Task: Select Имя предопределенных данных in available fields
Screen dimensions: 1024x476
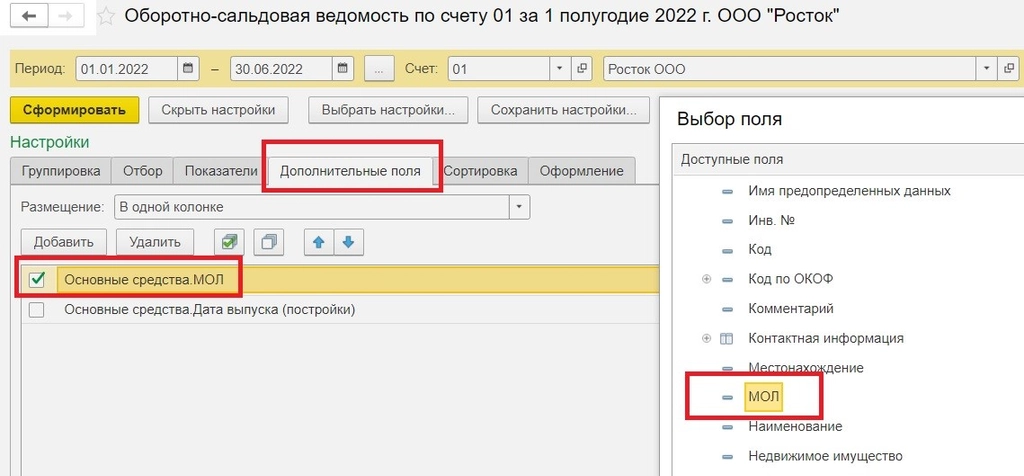Action: pyautogui.click(x=849, y=191)
